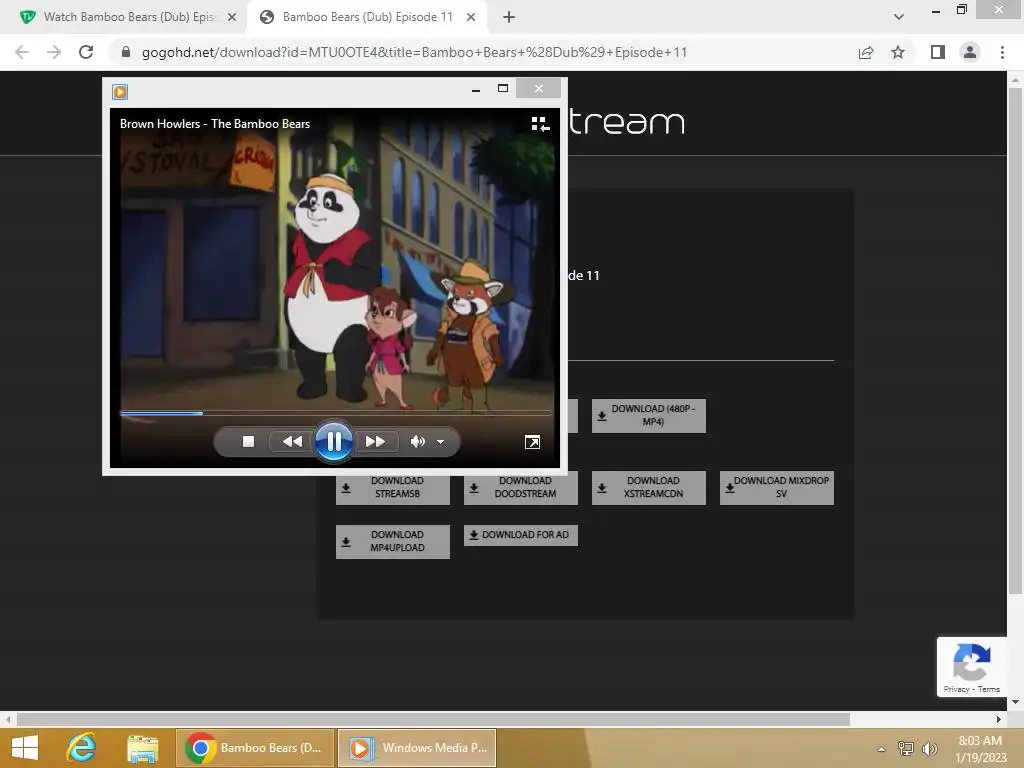This screenshot has height=768, width=1024.
Task: Open Chrome tab search chevron
Action: point(899,17)
